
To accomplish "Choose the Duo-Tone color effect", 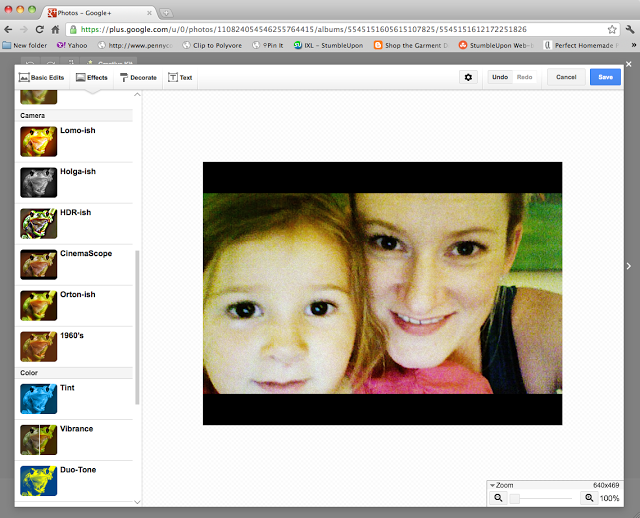I will pyautogui.click(x=39, y=480).
